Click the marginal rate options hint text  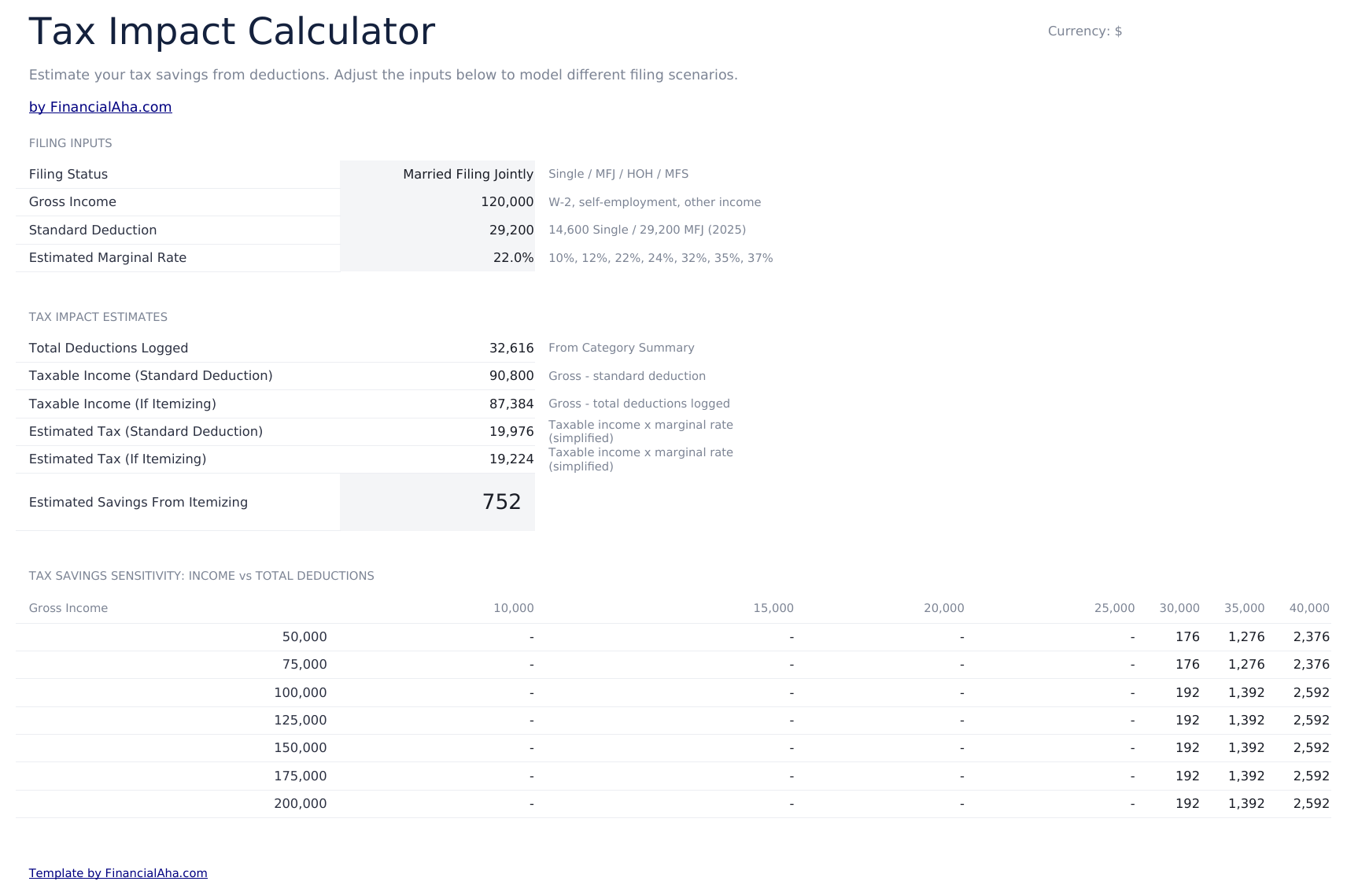tap(661, 258)
